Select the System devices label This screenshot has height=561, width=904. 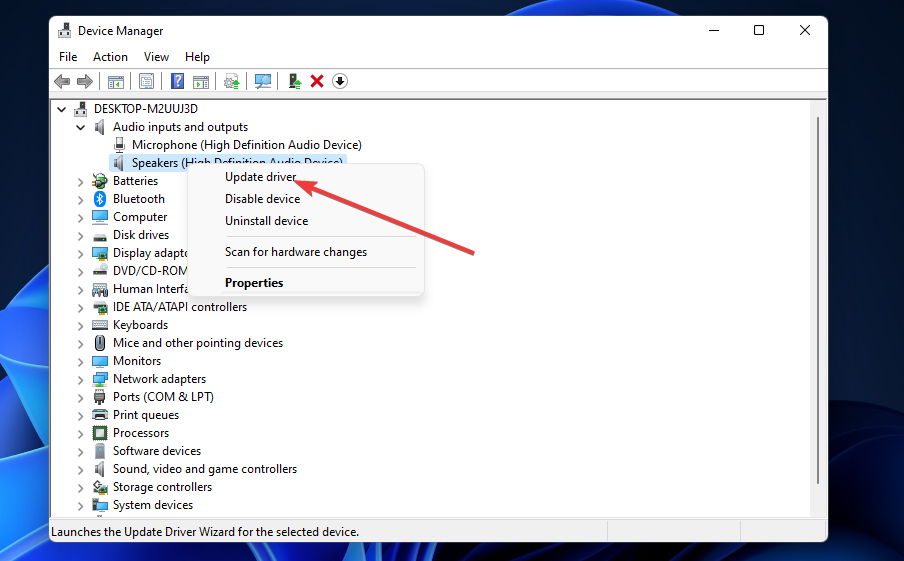coord(153,505)
